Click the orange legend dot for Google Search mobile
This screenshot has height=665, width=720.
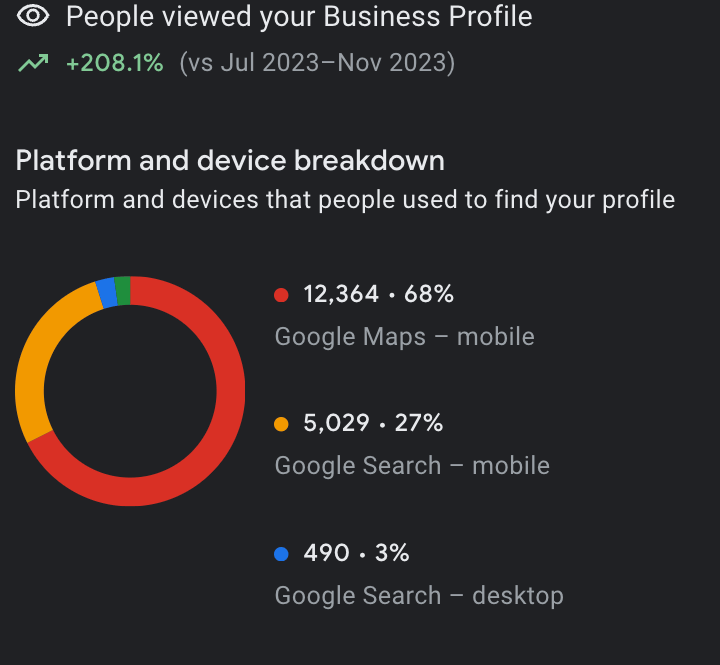(281, 424)
